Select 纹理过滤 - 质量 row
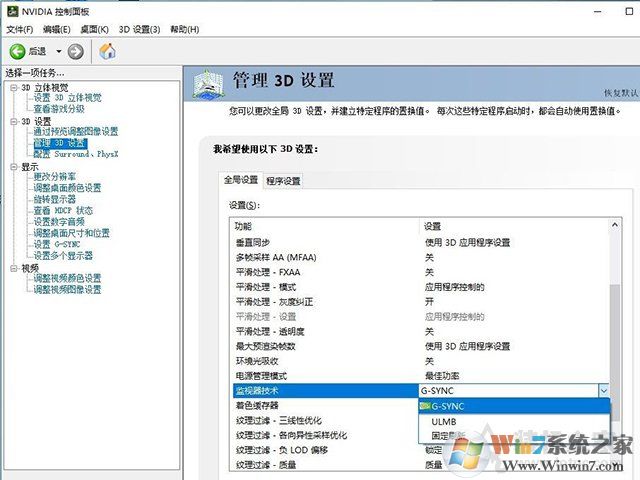 coord(420,464)
